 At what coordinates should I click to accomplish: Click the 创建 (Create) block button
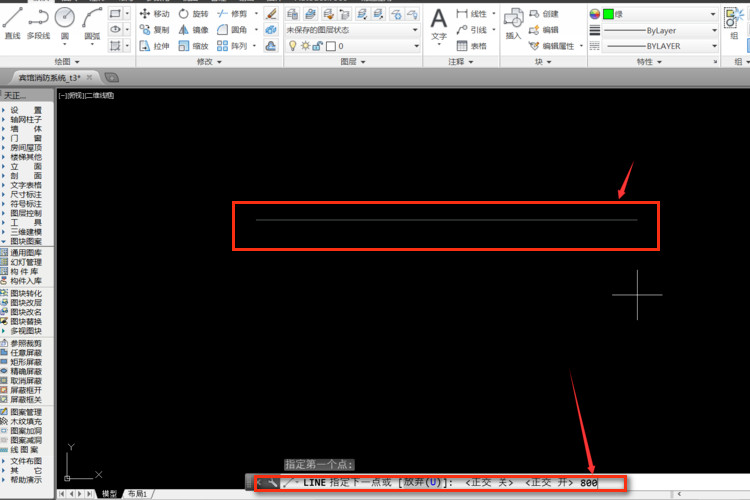[544, 14]
